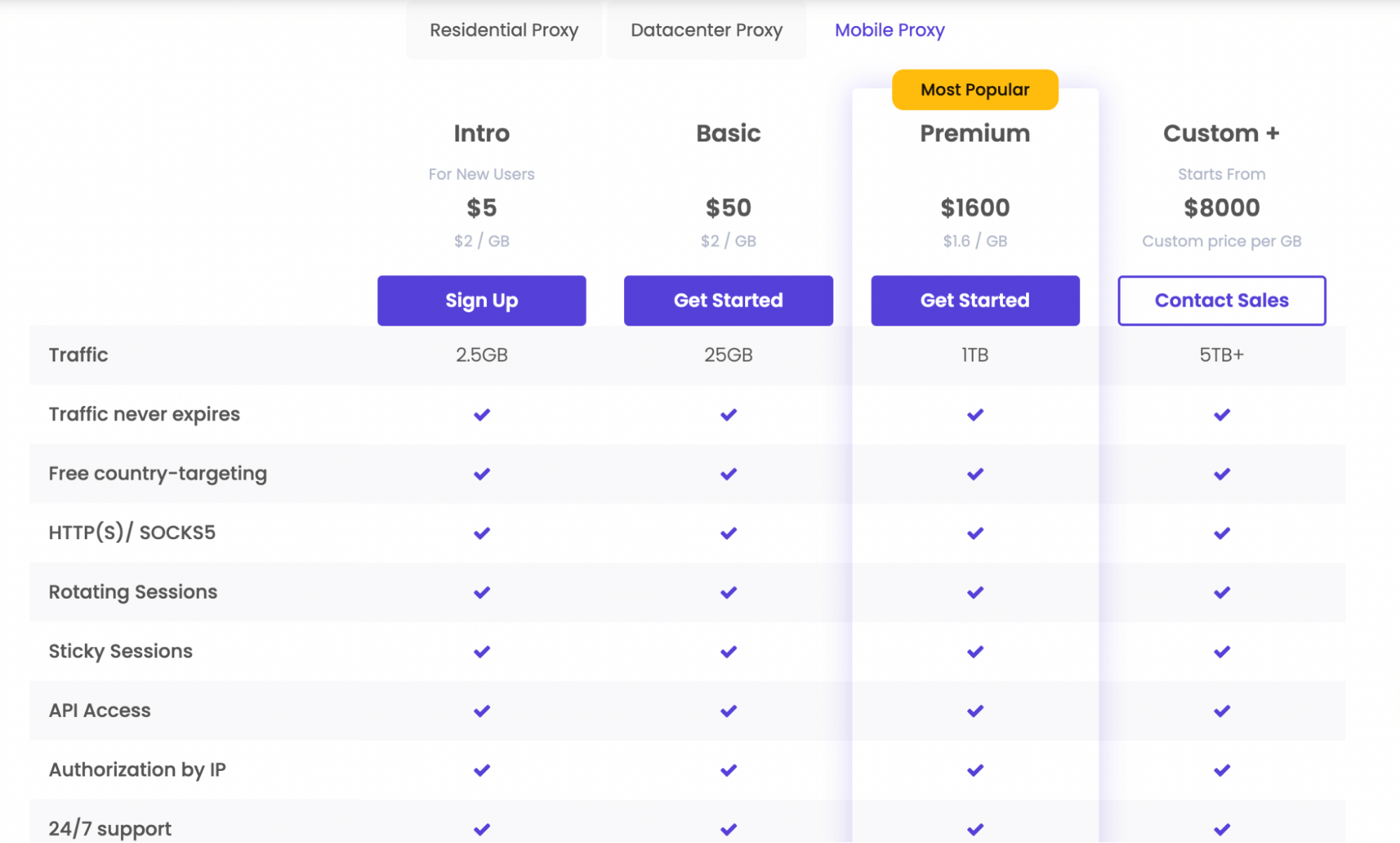Click Intro checkmark for Sticky Sessions
The width and height of the screenshot is (1400, 843).
(x=481, y=652)
